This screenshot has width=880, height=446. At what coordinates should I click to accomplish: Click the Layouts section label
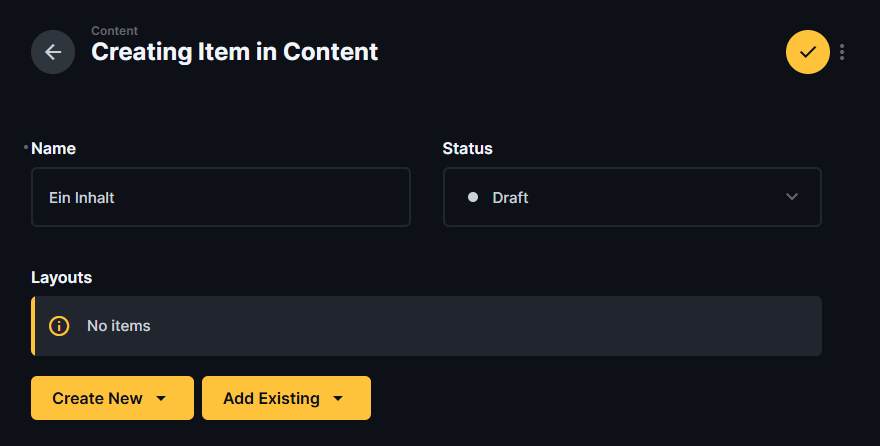pyautogui.click(x=62, y=277)
